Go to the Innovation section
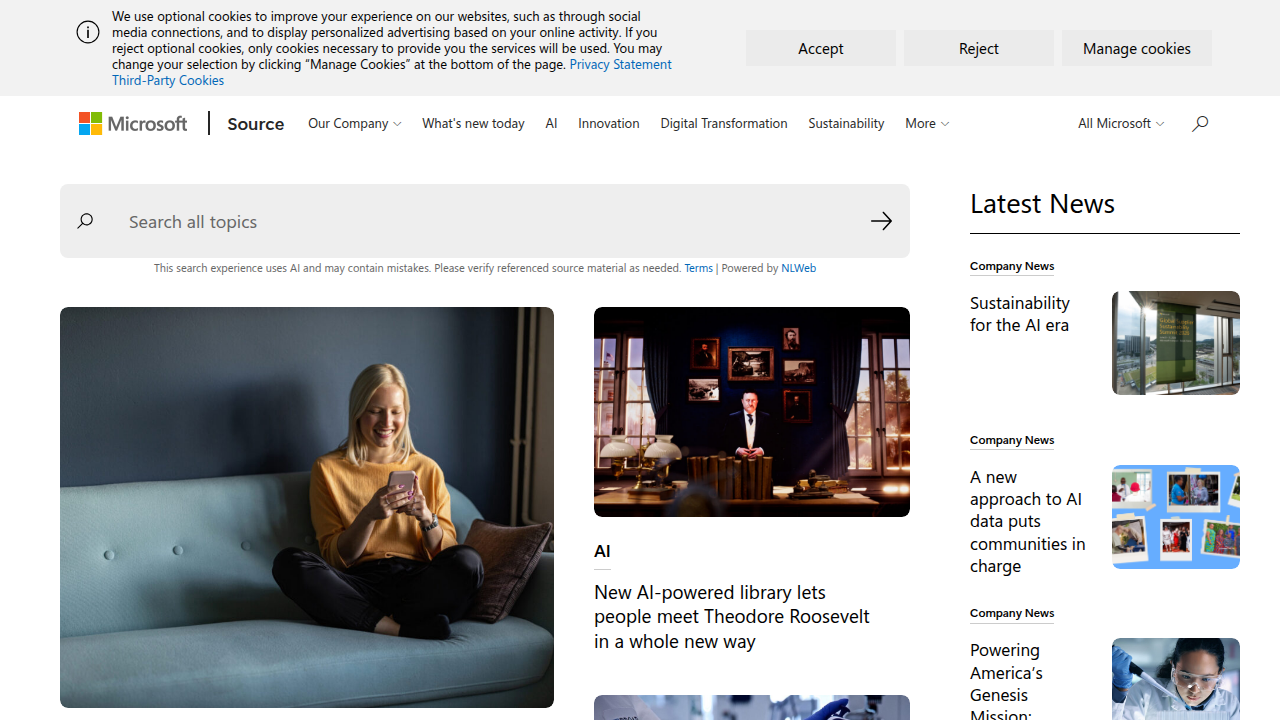The width and height of the screenshot is (1280, 720). 608,123
